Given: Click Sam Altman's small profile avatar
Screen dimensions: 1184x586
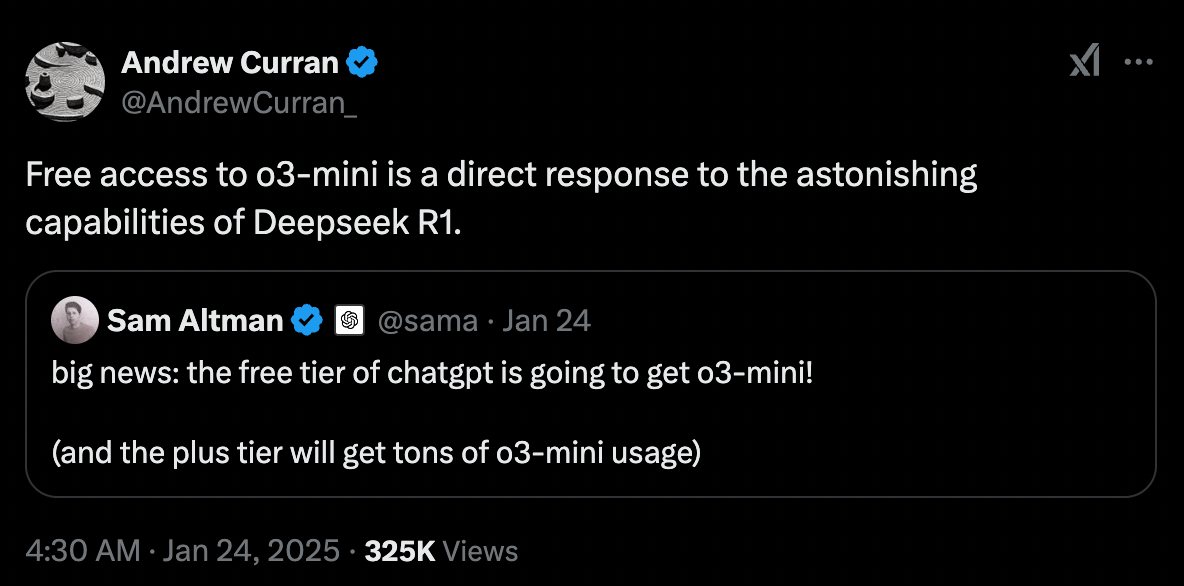Looking at the screenshot, I should 75,320.
